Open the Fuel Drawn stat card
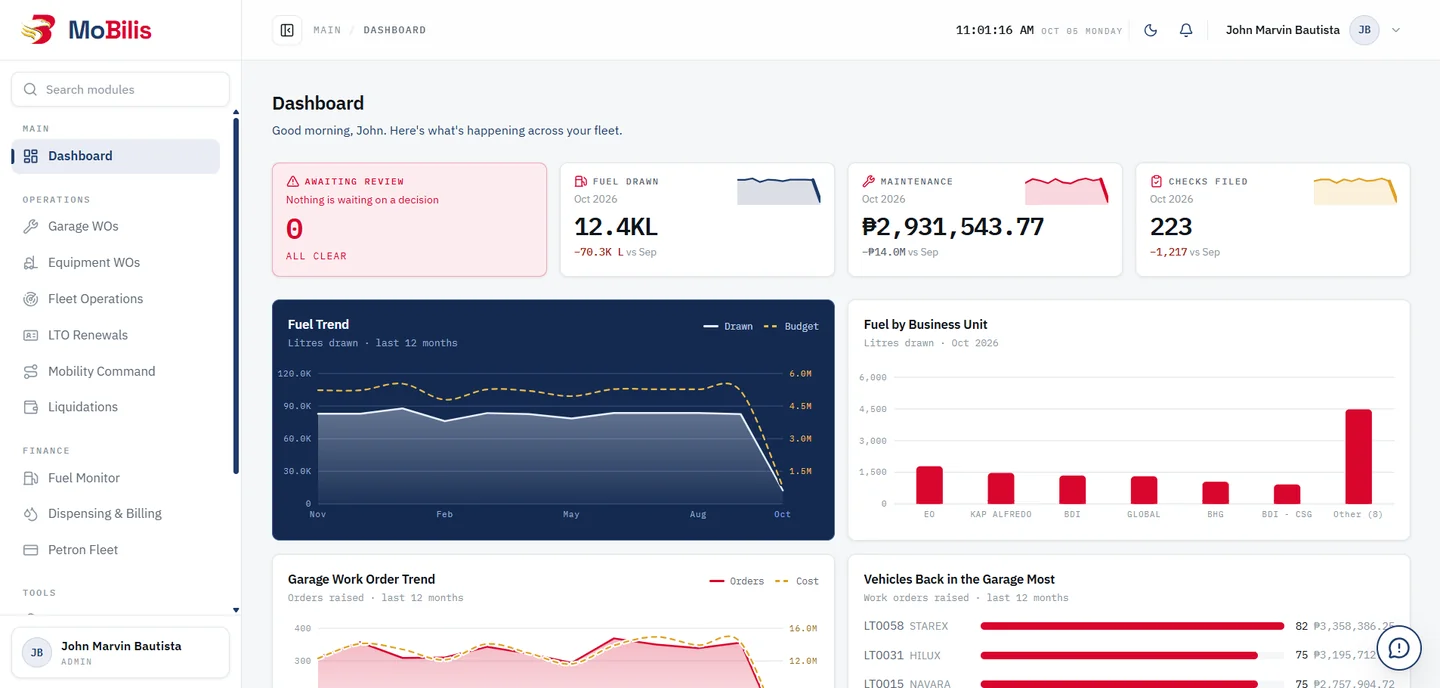1440x688 pixels. click(697, 220)
